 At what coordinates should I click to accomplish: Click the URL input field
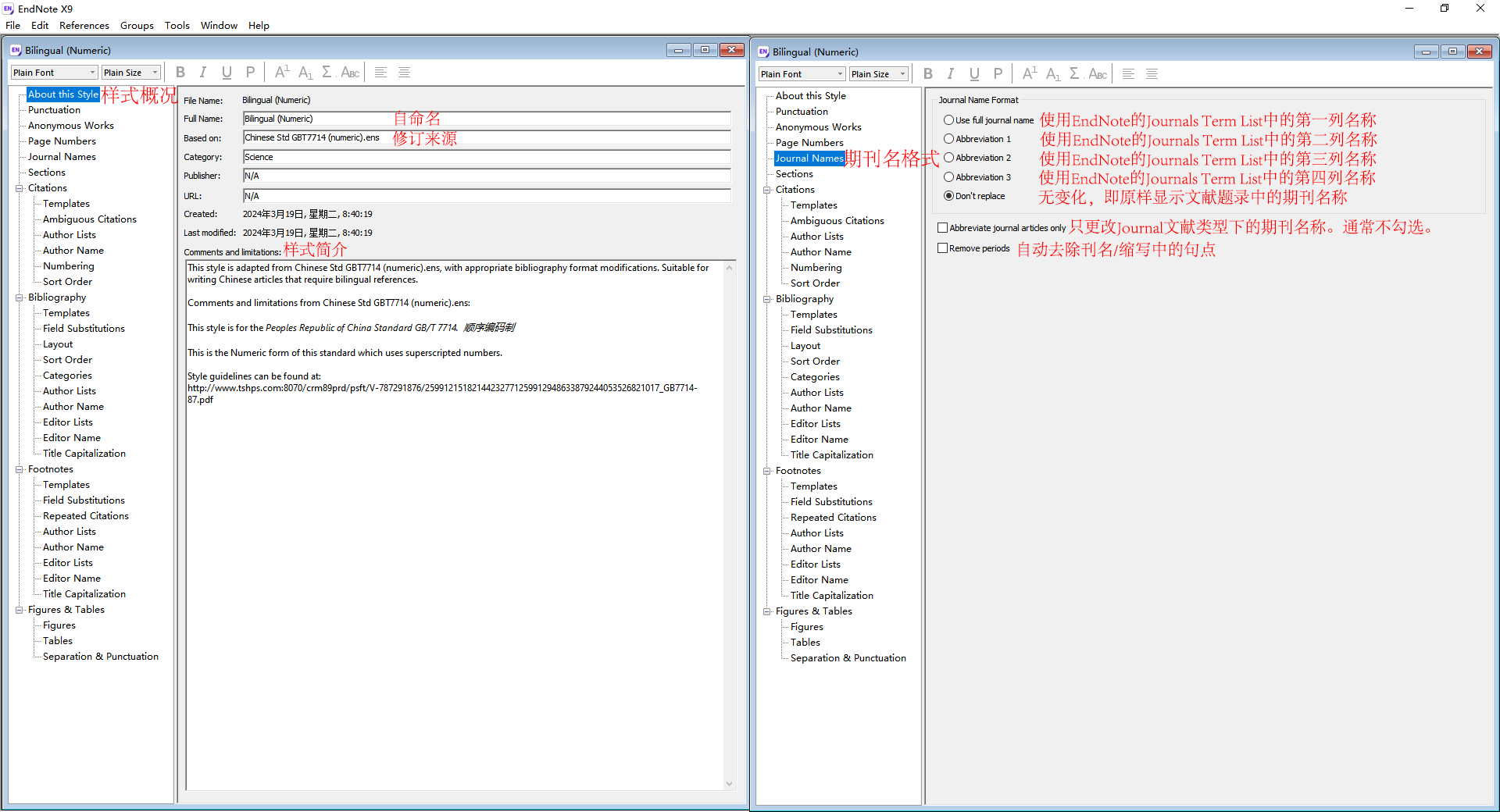(487, 196)
